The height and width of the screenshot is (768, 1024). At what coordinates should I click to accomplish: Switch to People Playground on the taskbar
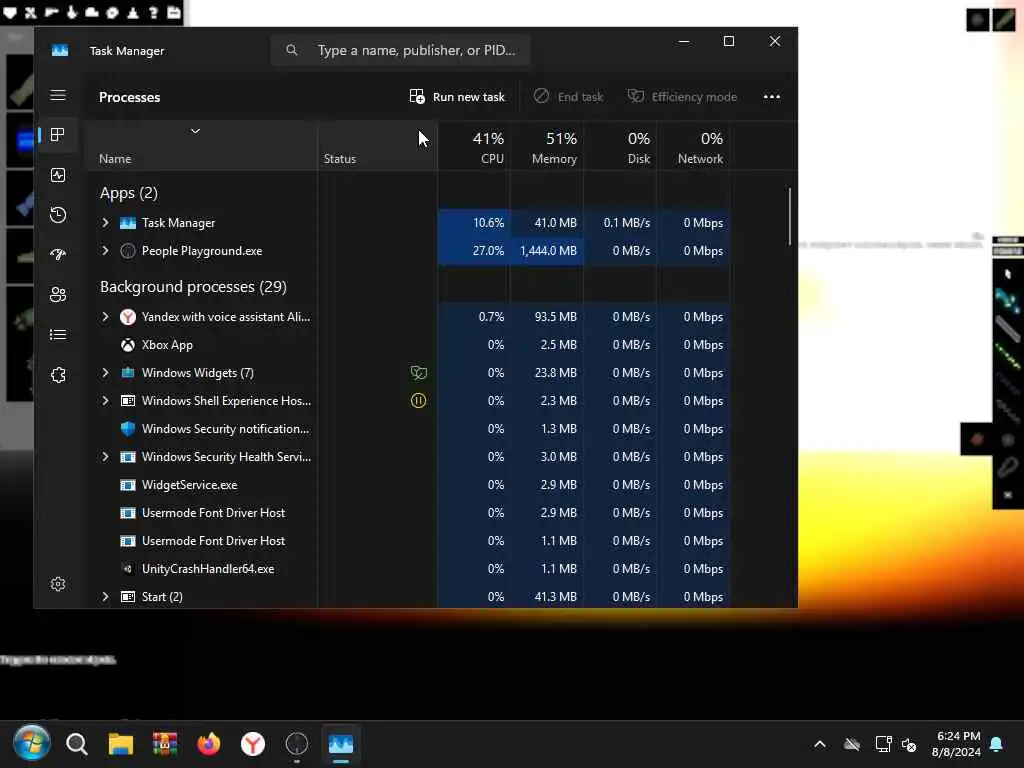click(x=297, y=744)
